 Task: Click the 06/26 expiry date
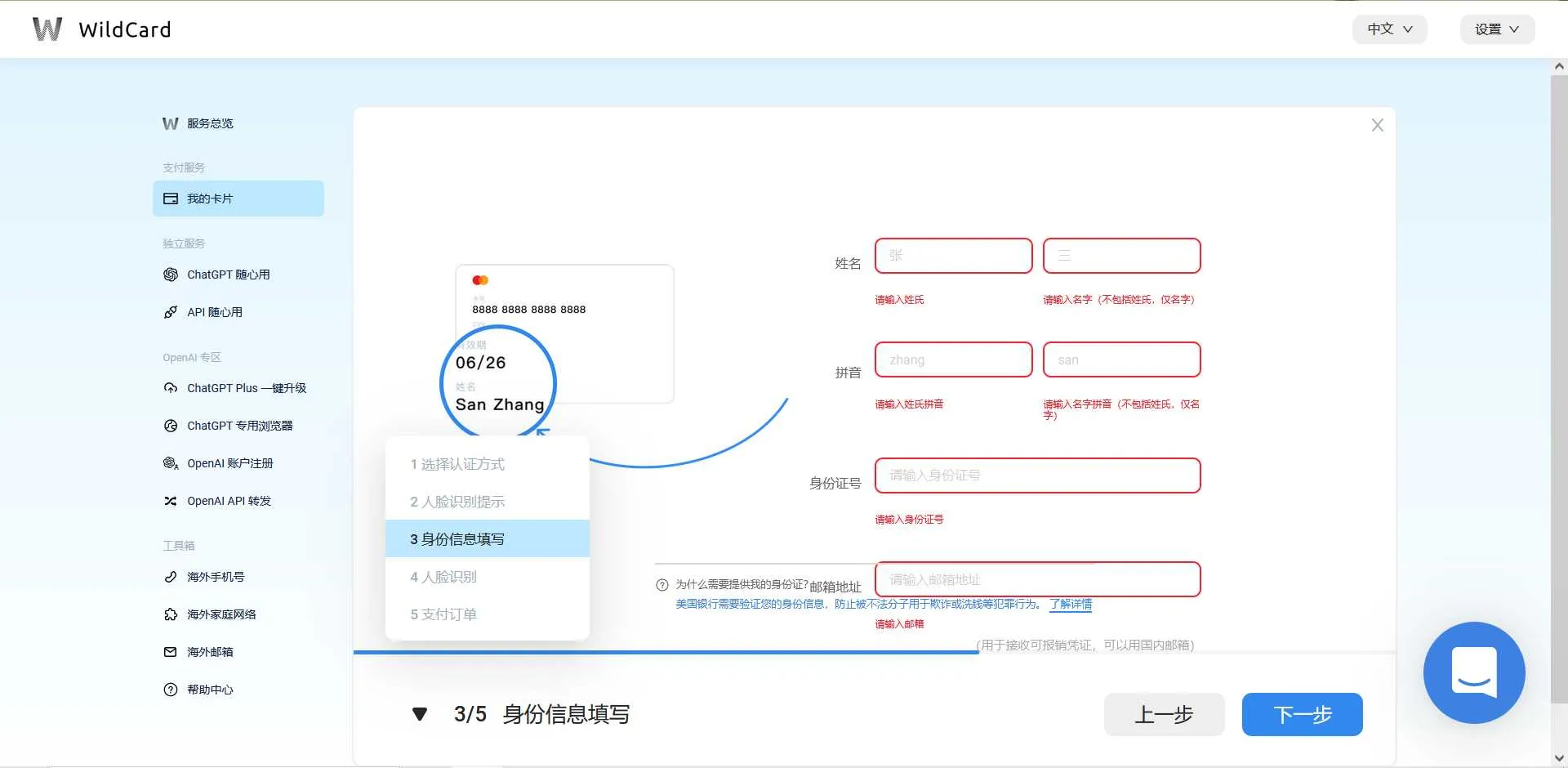(481, 363)
